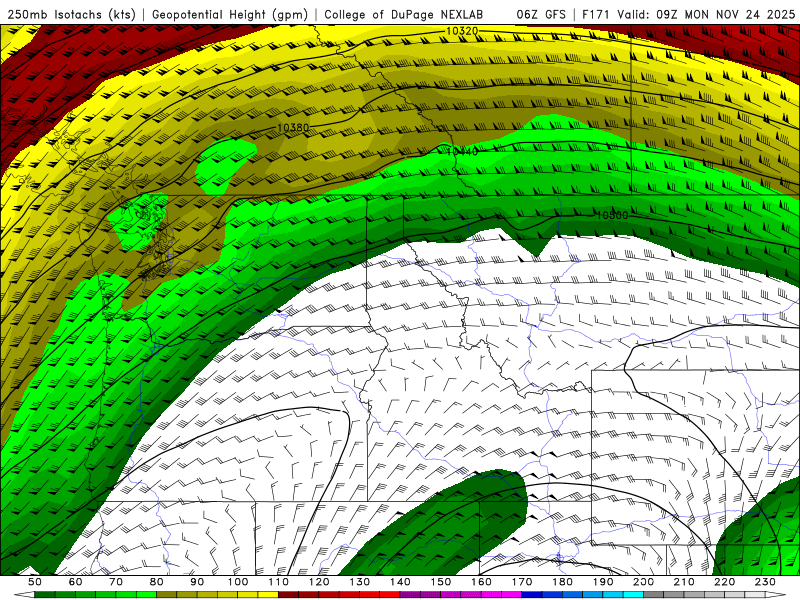The width and height of the screenshot is (800, 600).
Task: Click the 'College of DuPage NEXLAB' label
Action: click(403, 15)
